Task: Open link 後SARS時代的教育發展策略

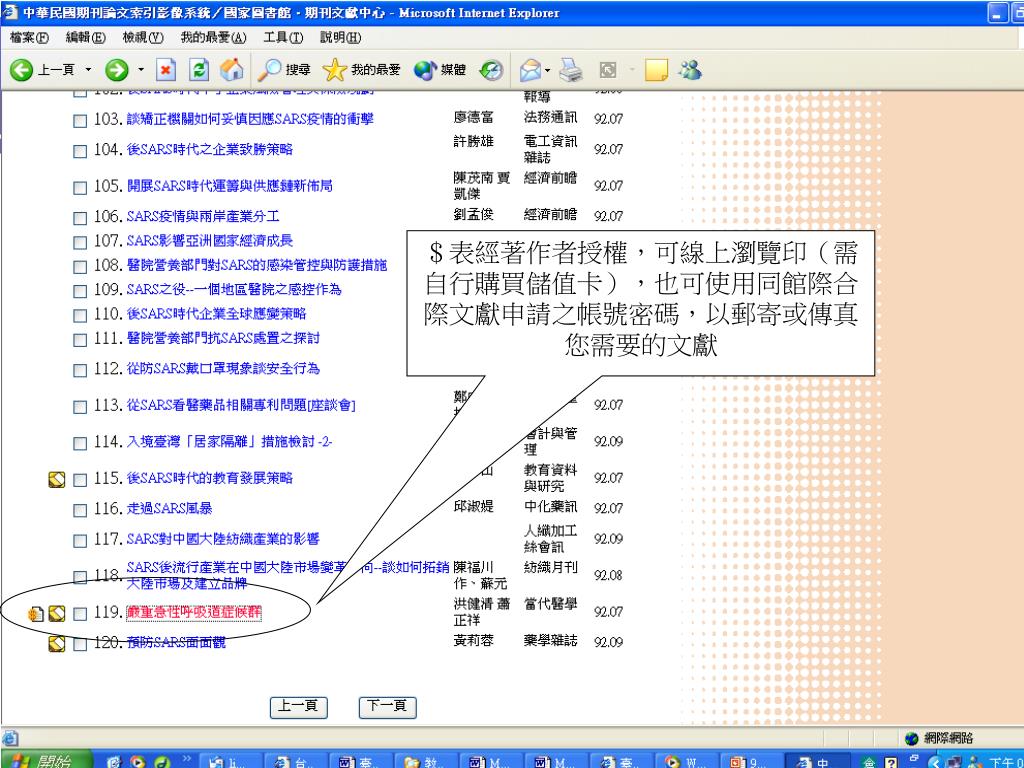Action: 210,478
